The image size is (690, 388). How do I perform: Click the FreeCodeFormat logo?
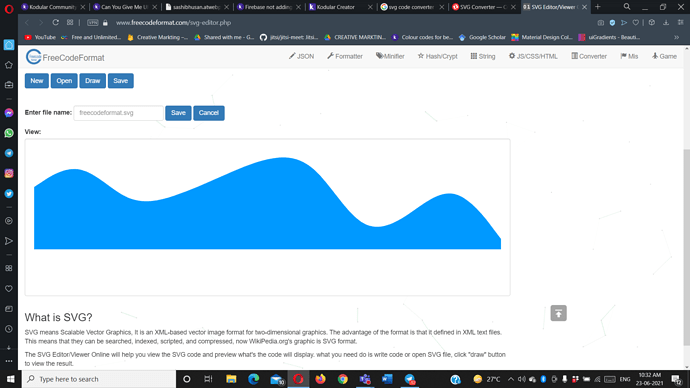point(65,57)
